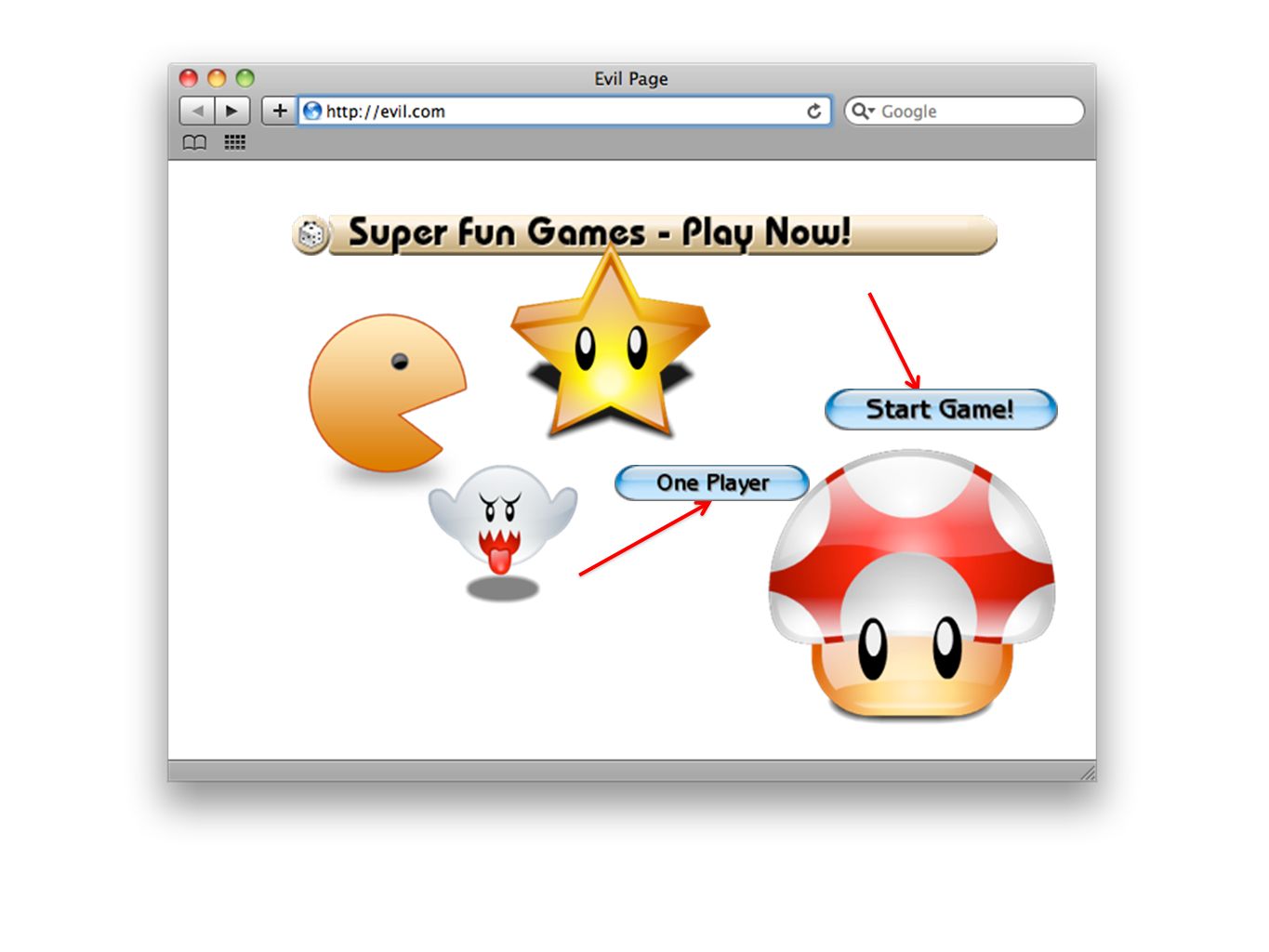
Task: Select the yellow star character
Action: click(610, 344)
